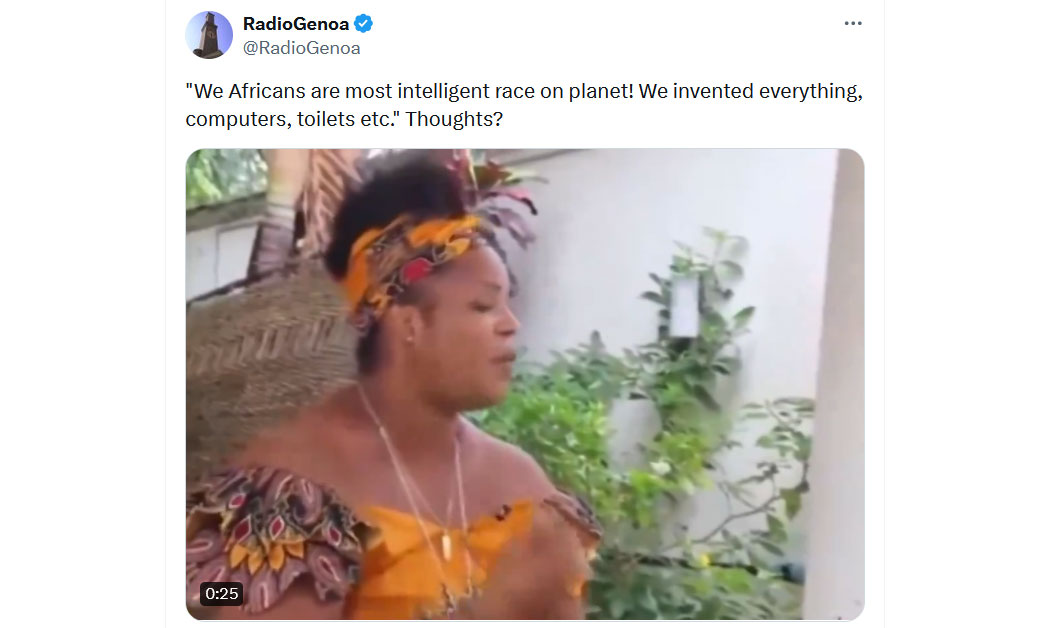Click the tweet's first line about Africans
This screenshot has width=1050, height=628.
[524, 90]
